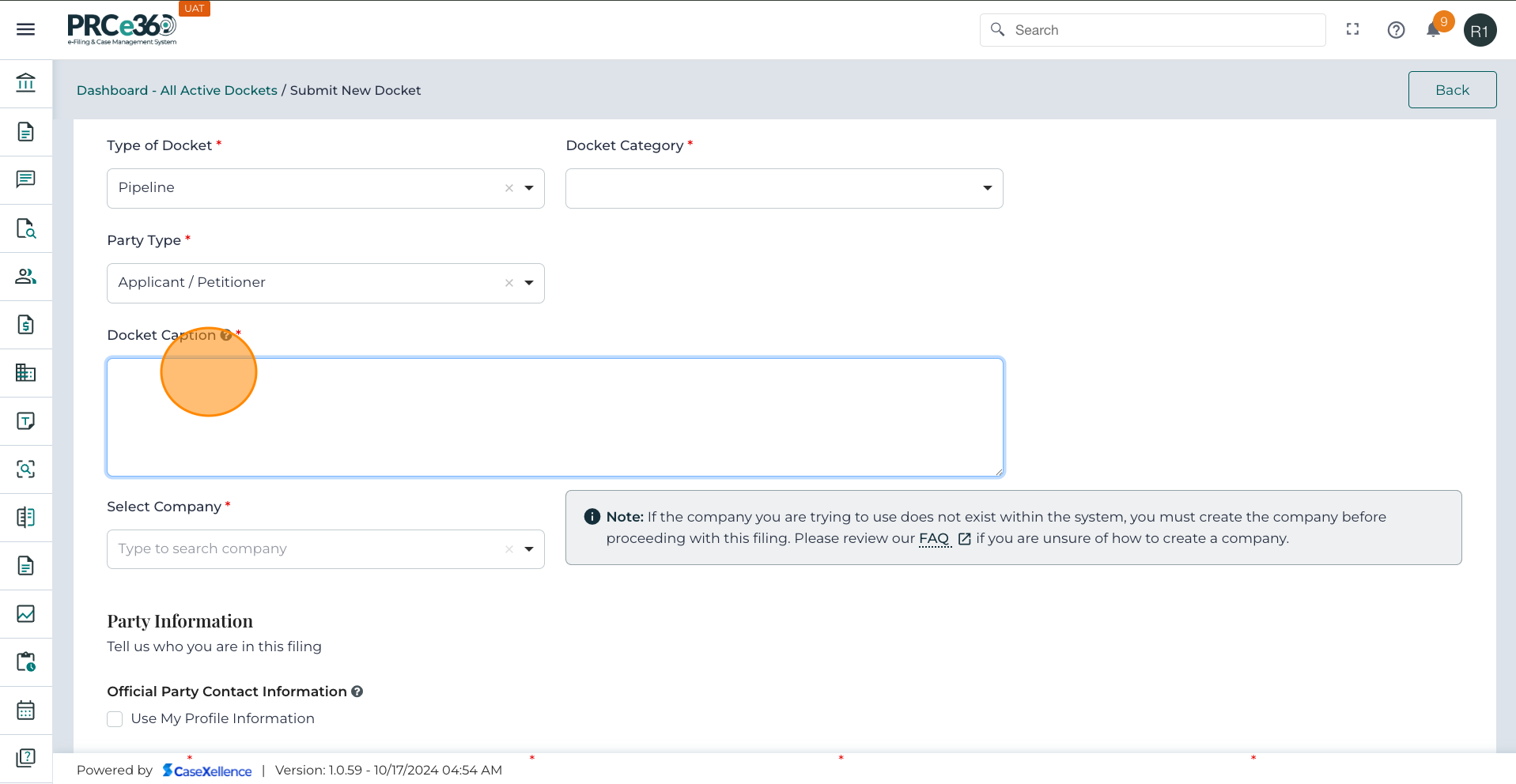Click the help question mark icon in header
Viewport: 1516px width, 784px height.
coord(1396,30)
